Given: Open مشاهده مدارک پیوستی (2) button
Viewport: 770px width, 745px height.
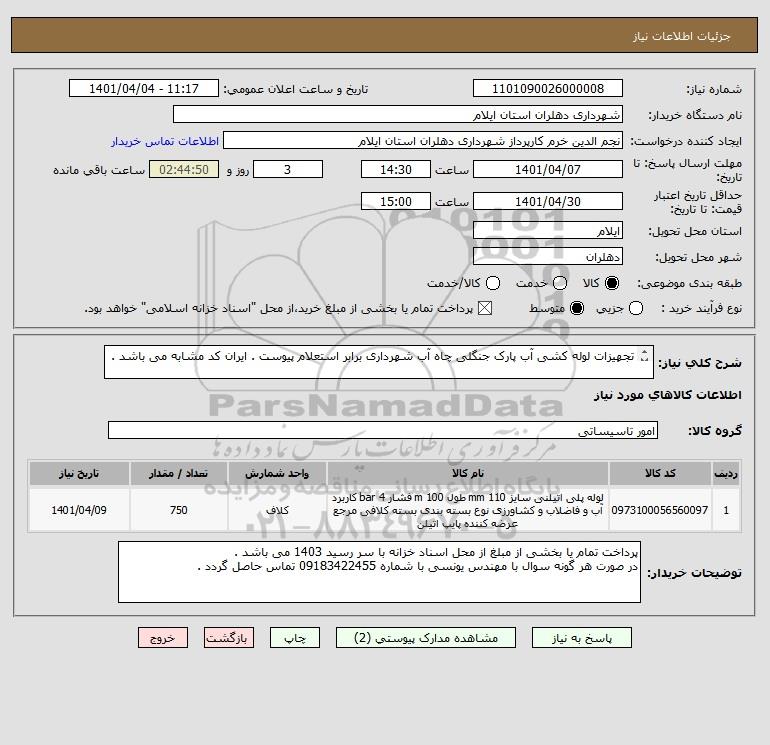Looking at the screenshot, I should click(426, 637).
